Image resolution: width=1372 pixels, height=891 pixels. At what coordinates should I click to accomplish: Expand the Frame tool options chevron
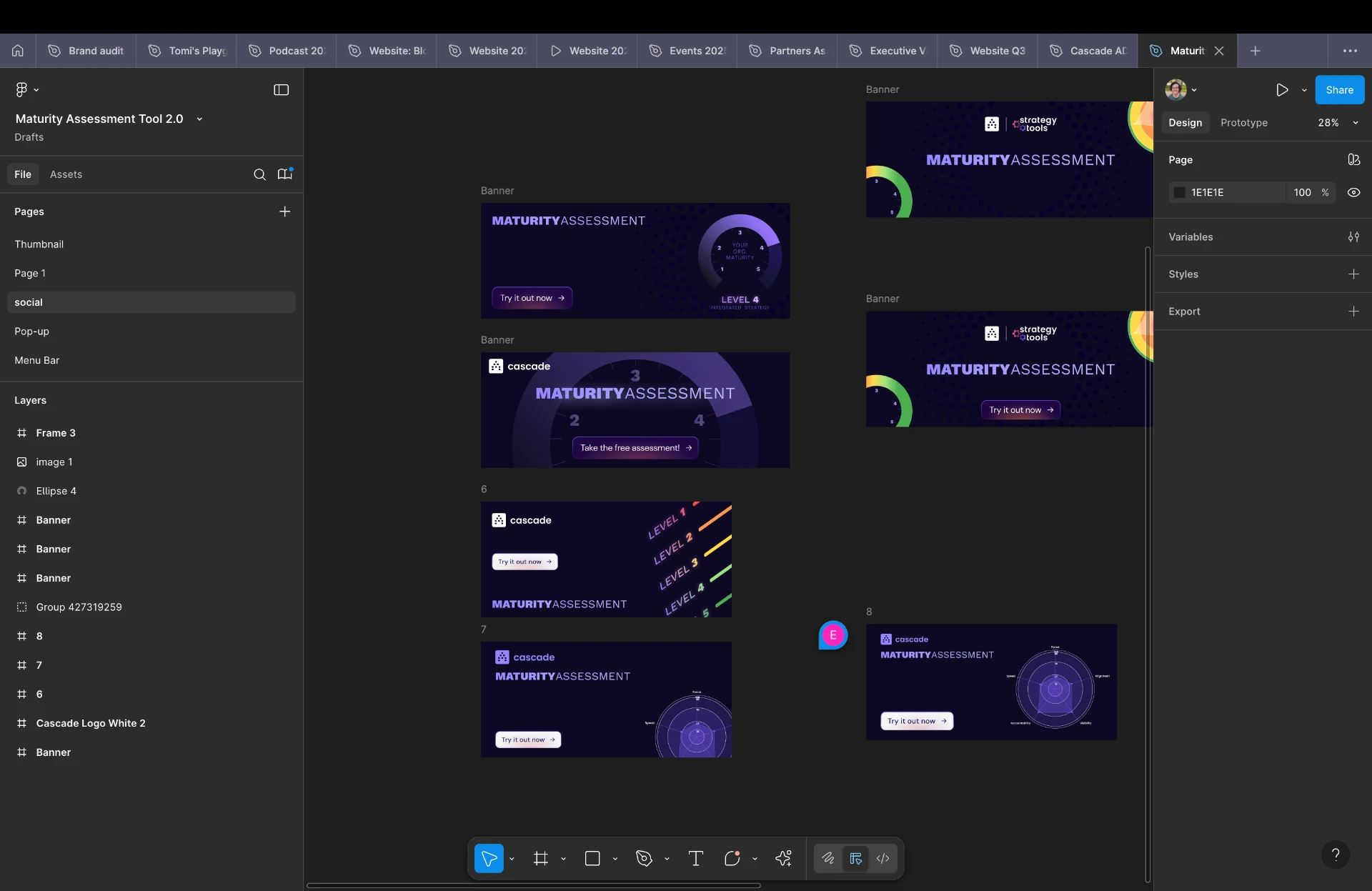coord(563,859)
